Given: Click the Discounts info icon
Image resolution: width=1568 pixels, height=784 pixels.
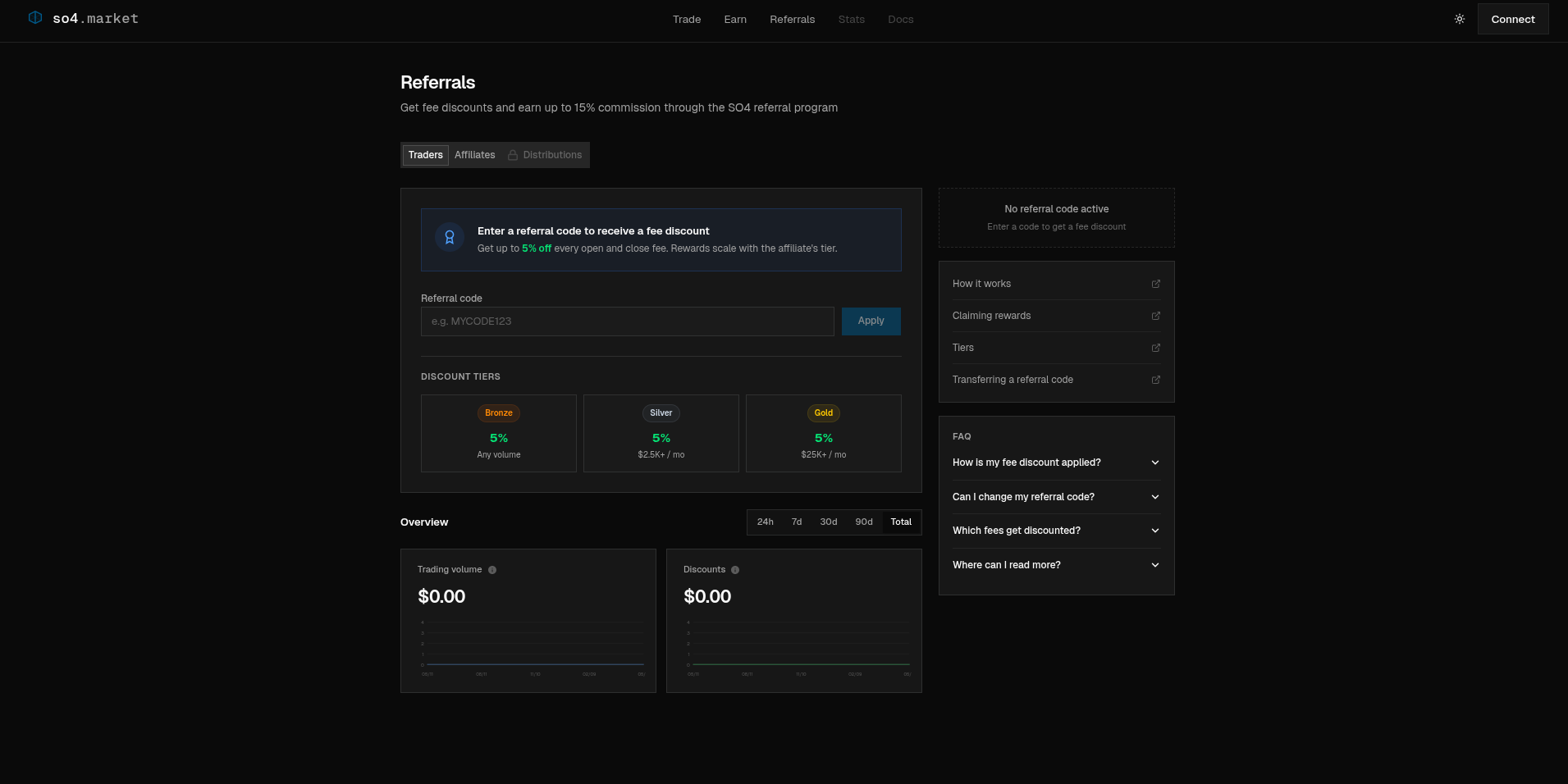Looking at the screenshot, I should click(735, 570).
